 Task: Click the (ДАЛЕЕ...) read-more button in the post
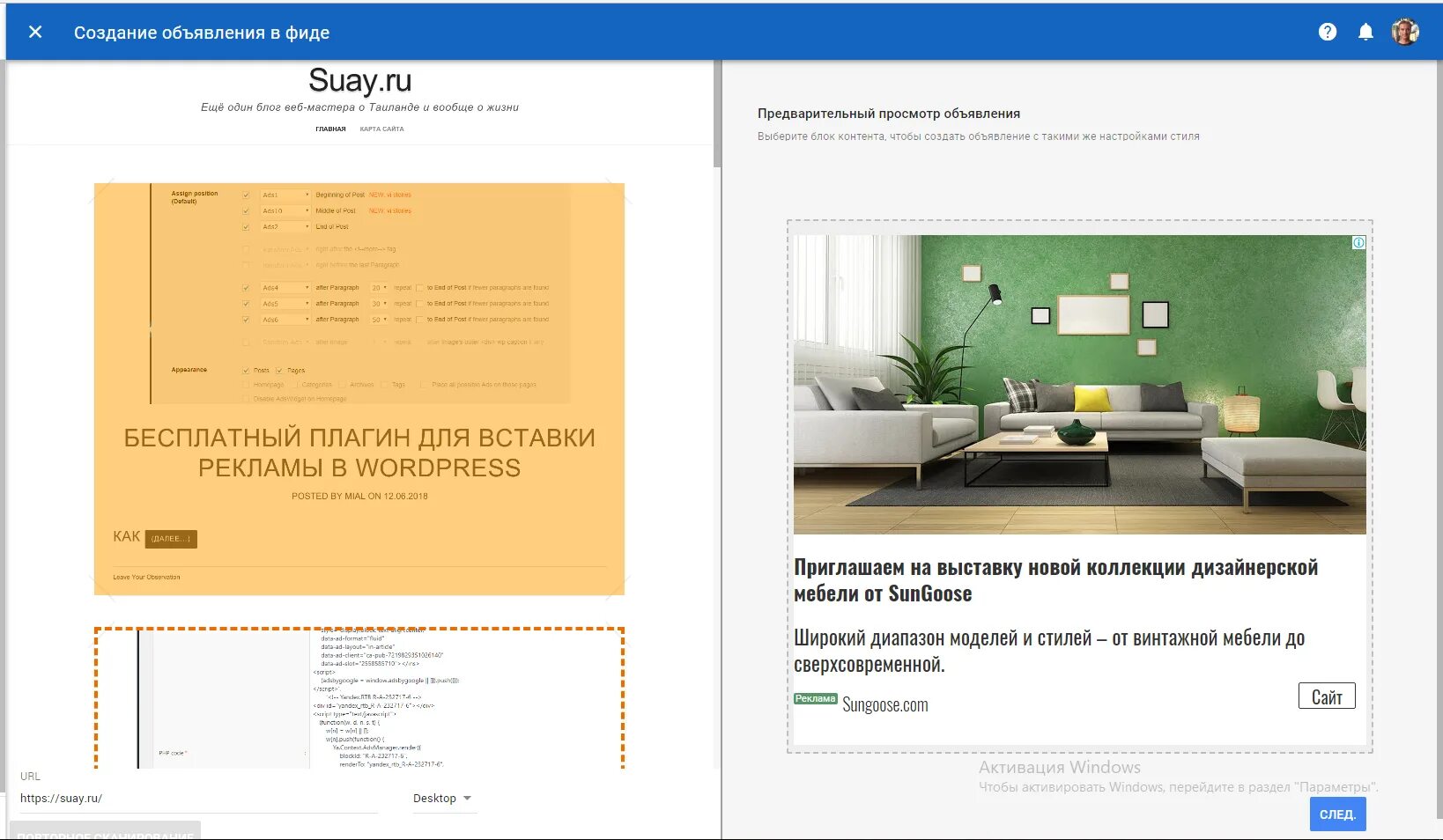pyautogui.click(x=171, y=539)
